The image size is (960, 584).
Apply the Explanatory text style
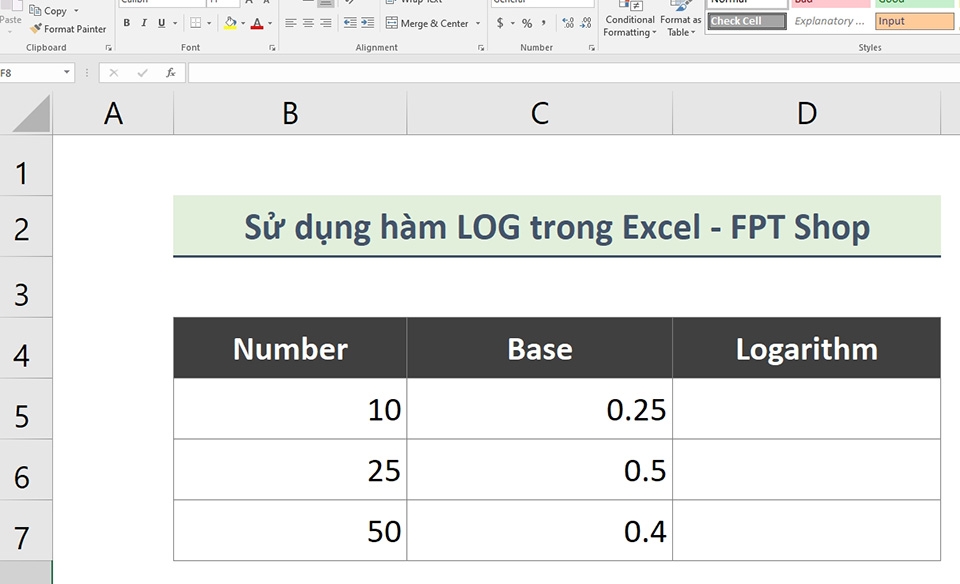tap(830, 21)
